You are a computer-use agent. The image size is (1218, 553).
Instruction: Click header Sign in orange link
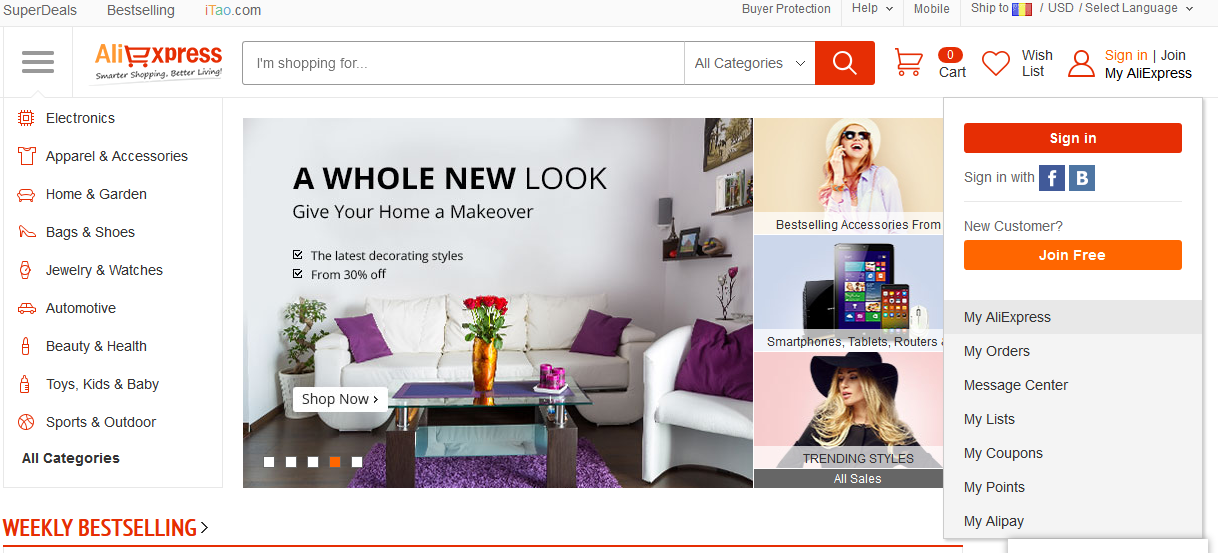[x=1126, y=55]
